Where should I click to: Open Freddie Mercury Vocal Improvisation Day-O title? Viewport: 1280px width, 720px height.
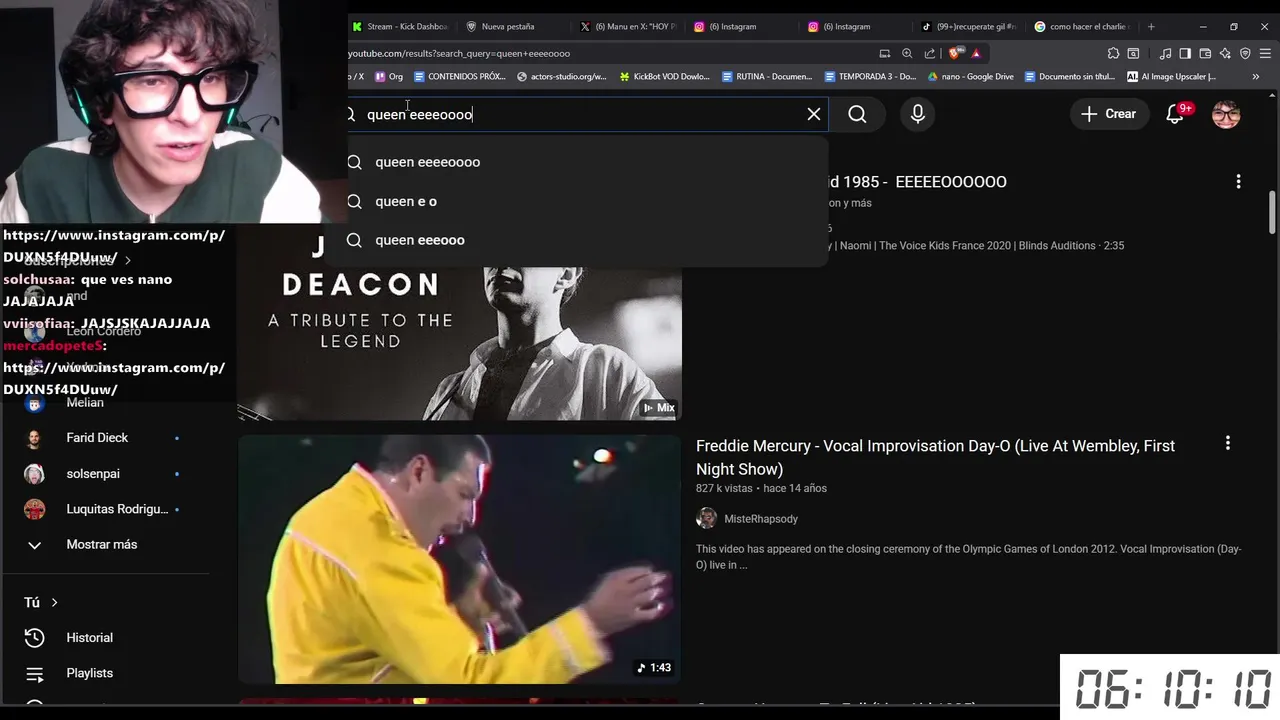click(x=935, y=457)
